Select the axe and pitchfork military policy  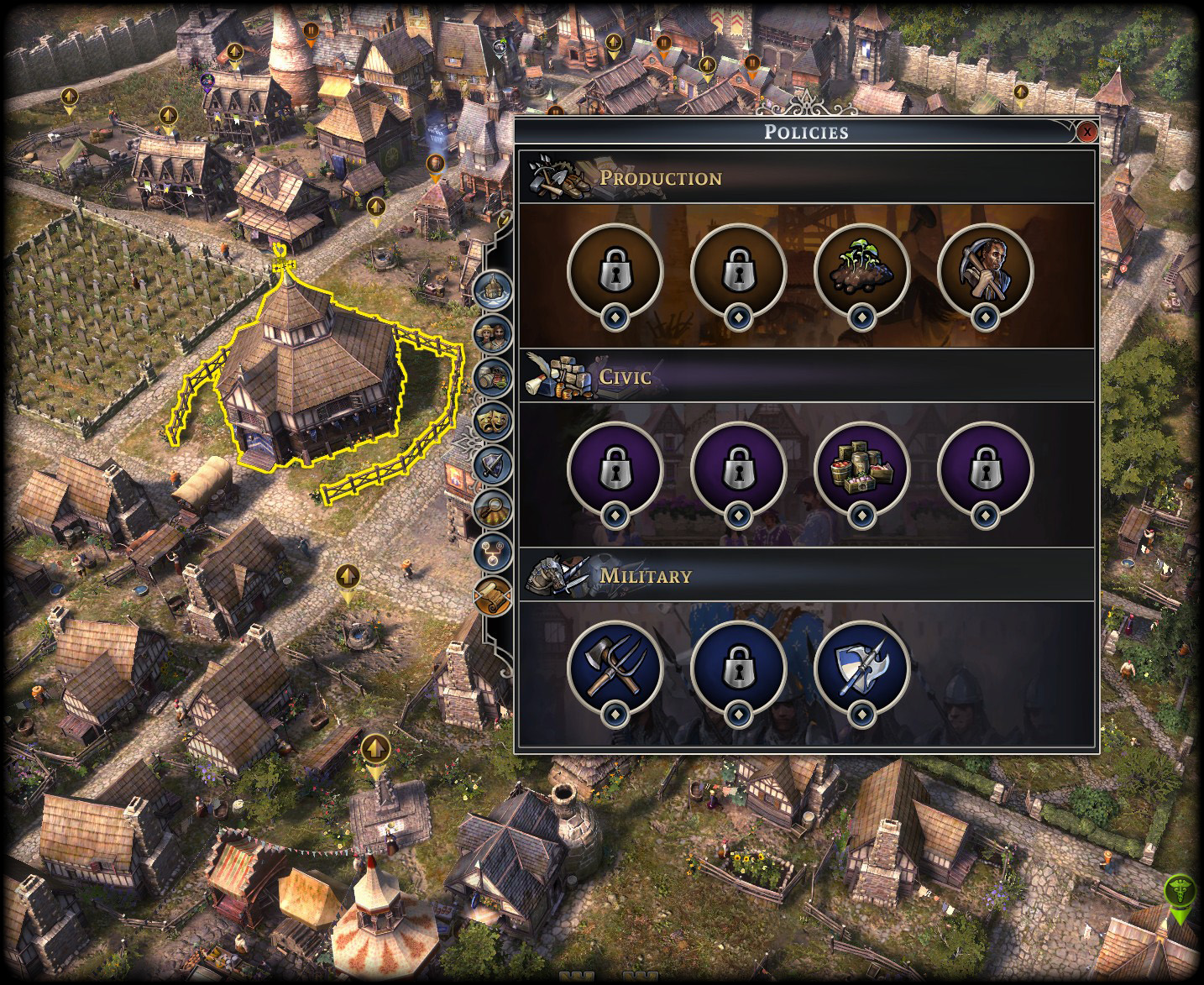(x=615, y=668)
